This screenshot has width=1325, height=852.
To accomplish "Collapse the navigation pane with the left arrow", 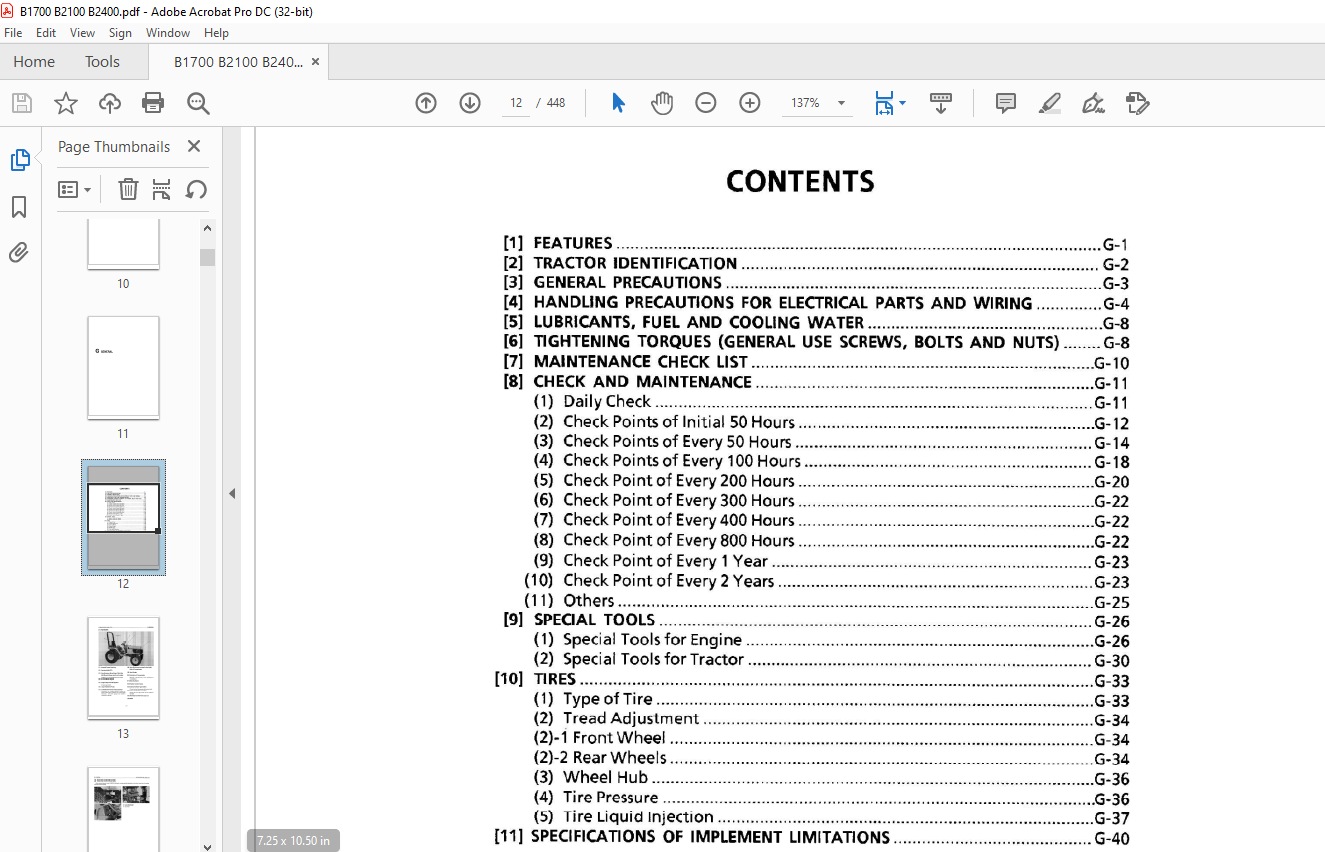I will pos(232,493).
